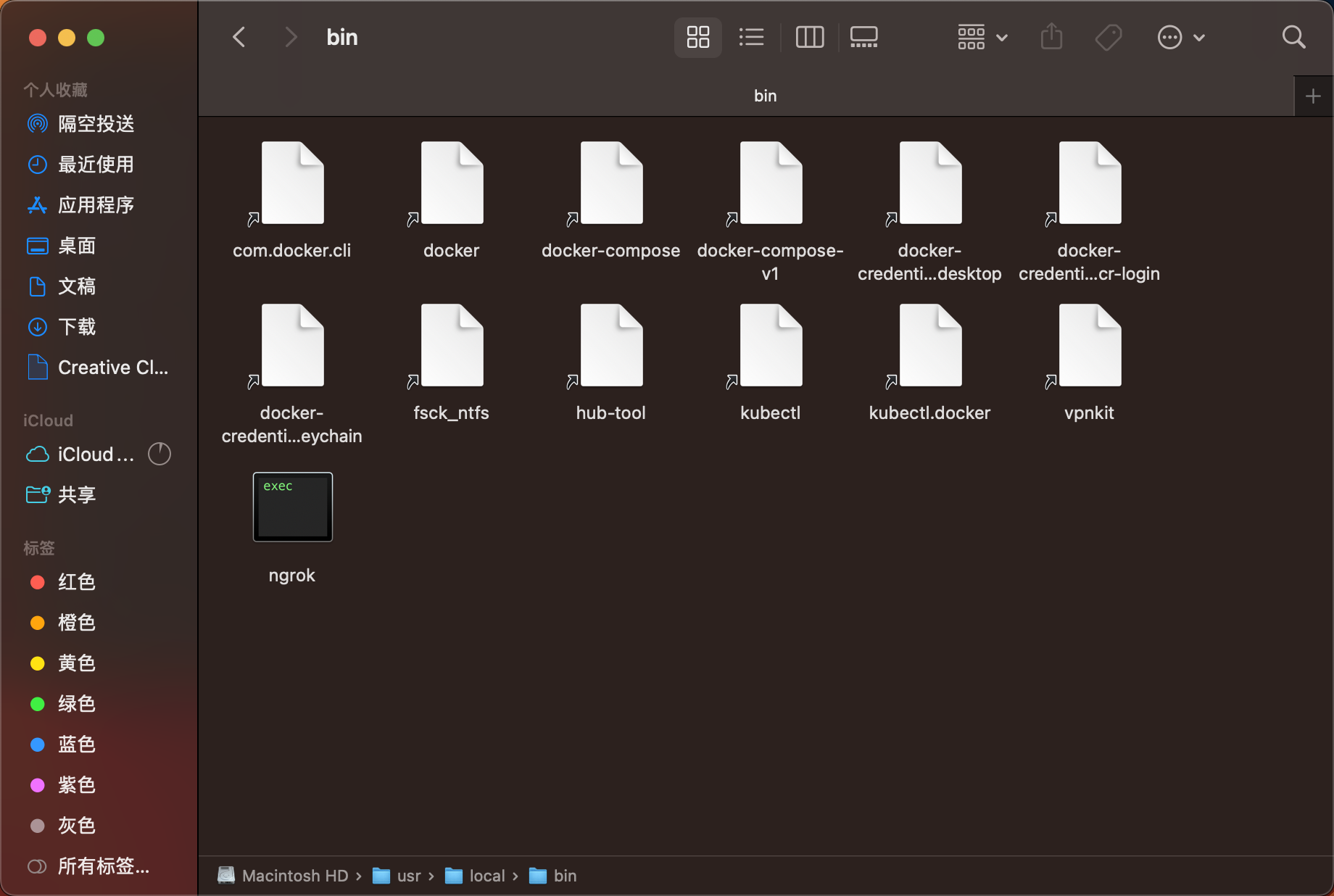Click local folder in path bar
1334x896 pixels.
click(x=475, y=876)
